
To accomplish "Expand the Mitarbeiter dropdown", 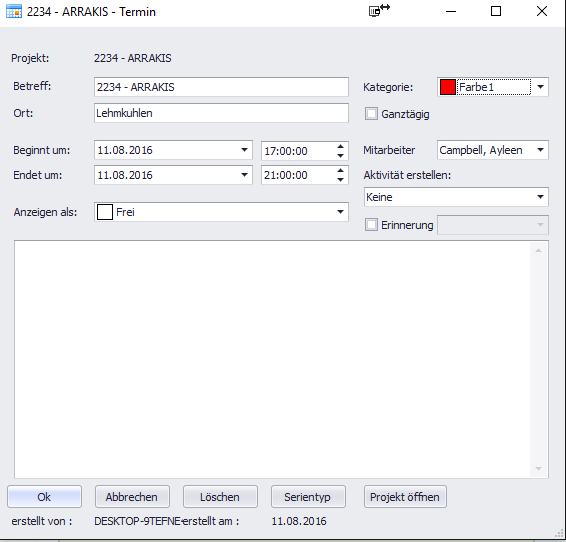I will pos(540,150).
